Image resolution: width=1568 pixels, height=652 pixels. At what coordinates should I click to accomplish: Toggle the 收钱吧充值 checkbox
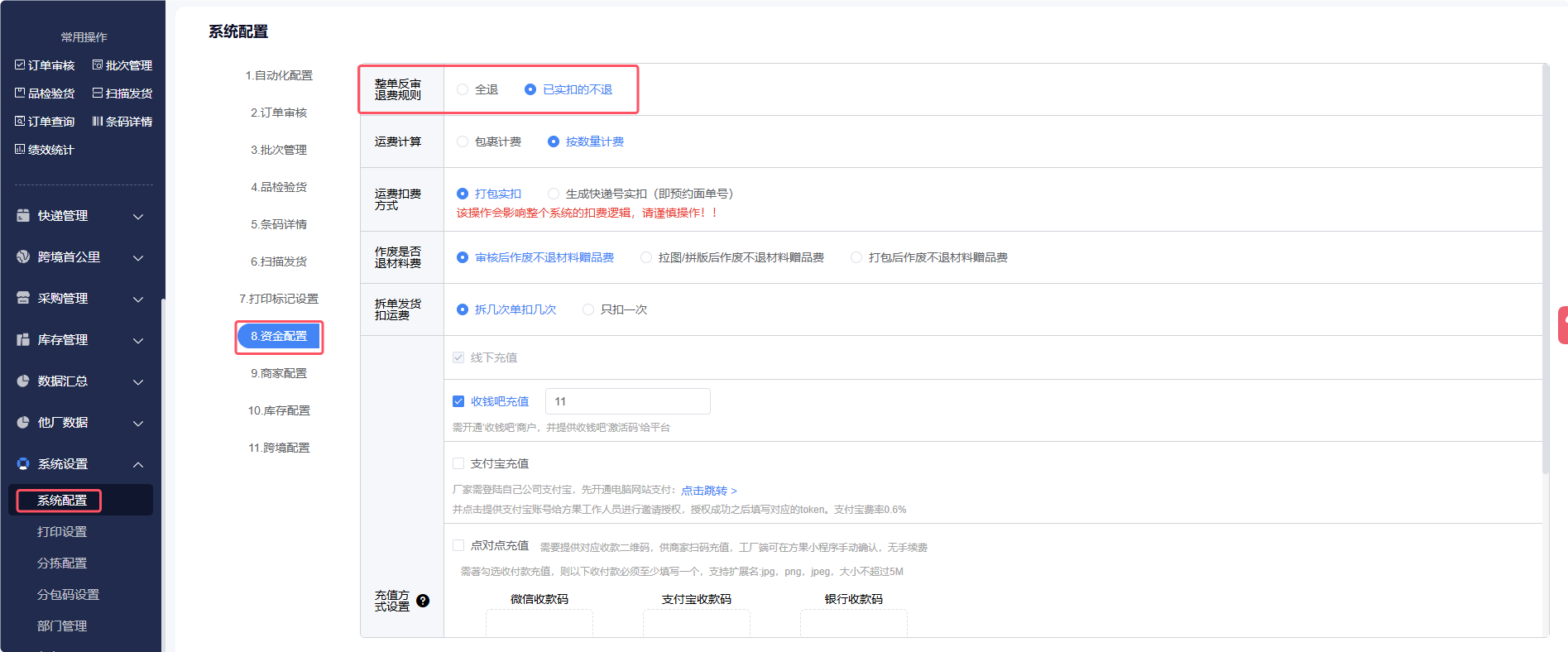tap(458, 401)
